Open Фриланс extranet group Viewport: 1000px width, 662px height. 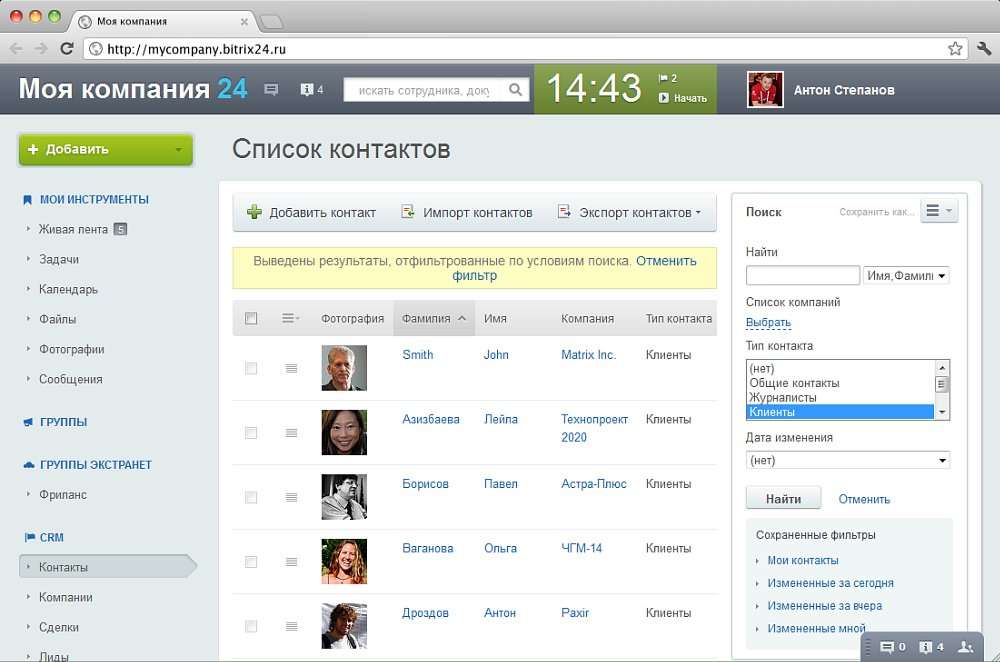pos(62,494)
